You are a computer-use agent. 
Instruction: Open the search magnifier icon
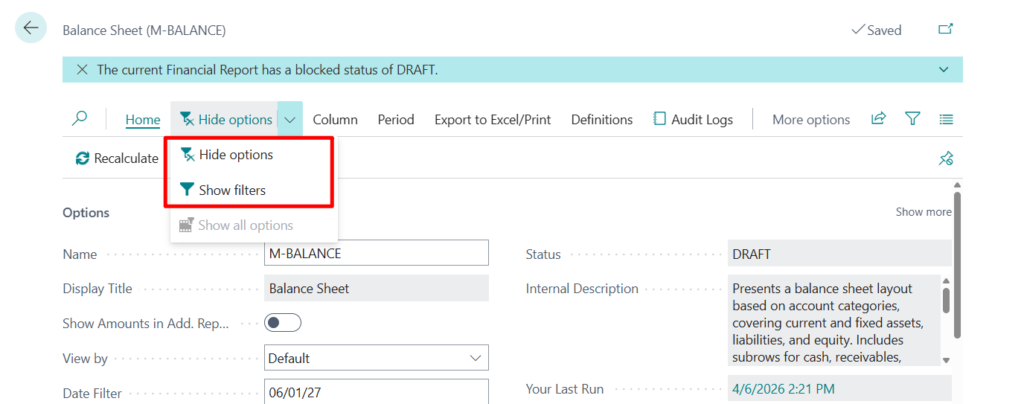point(80,119)
